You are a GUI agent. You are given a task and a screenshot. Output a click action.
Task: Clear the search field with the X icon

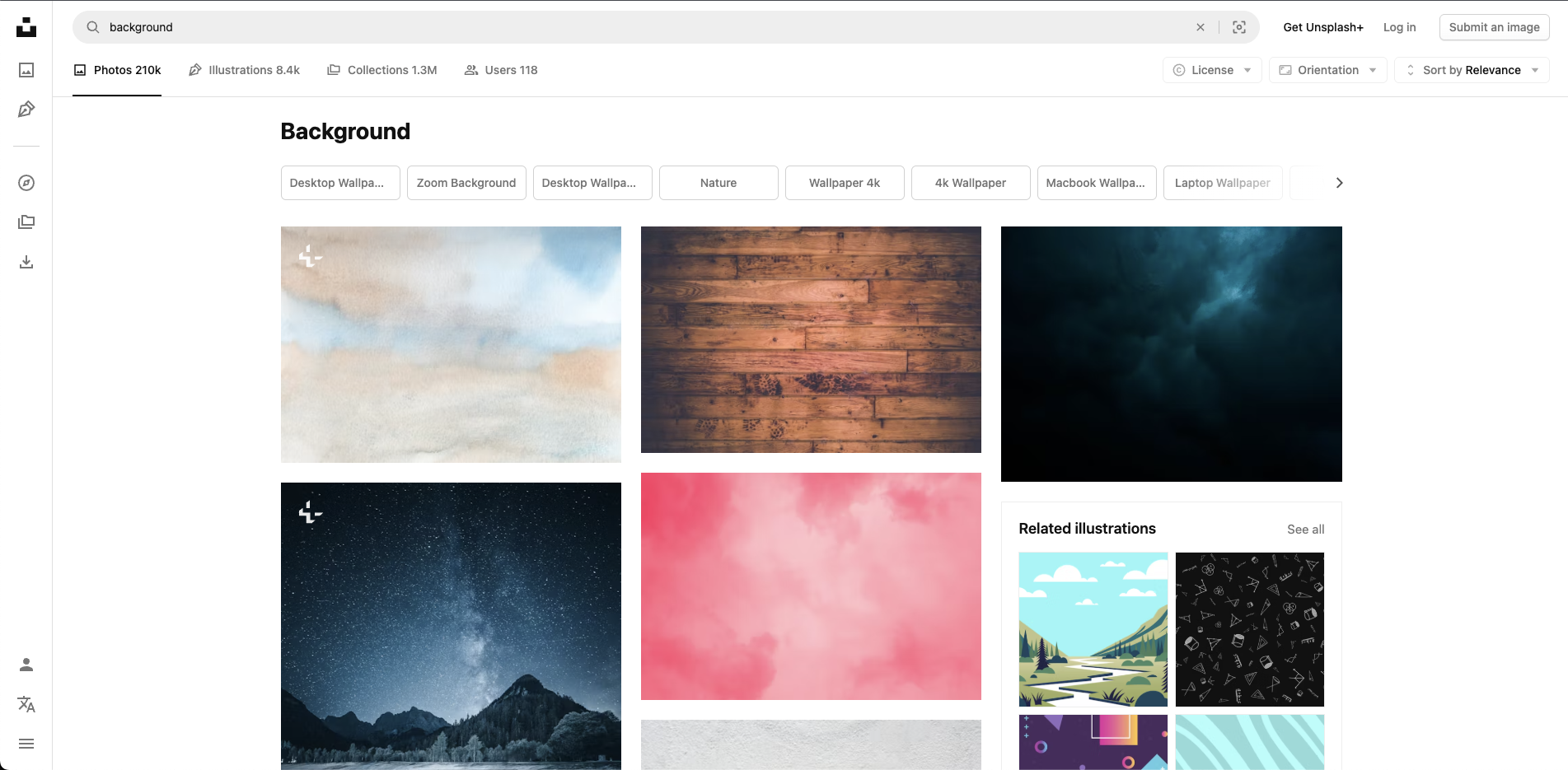[x=1201, y=27]
